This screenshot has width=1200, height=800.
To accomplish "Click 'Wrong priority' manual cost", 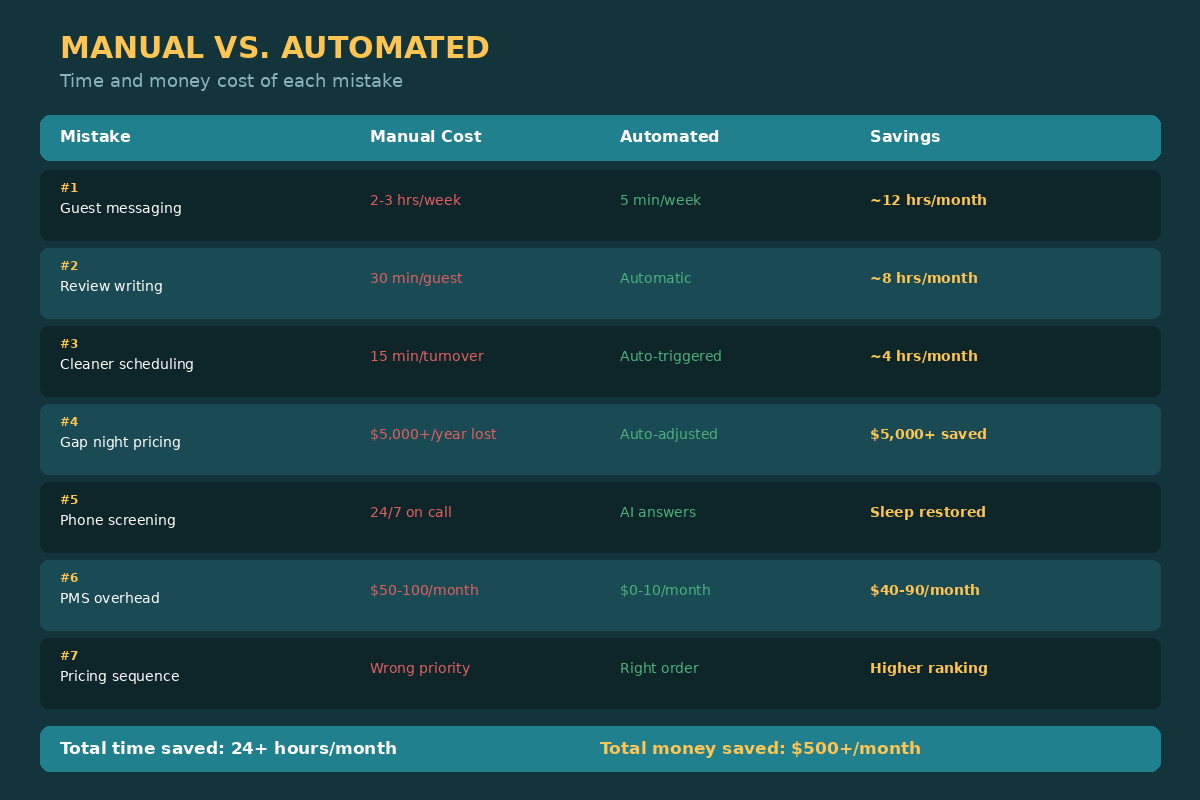I will tap(420, 668).
